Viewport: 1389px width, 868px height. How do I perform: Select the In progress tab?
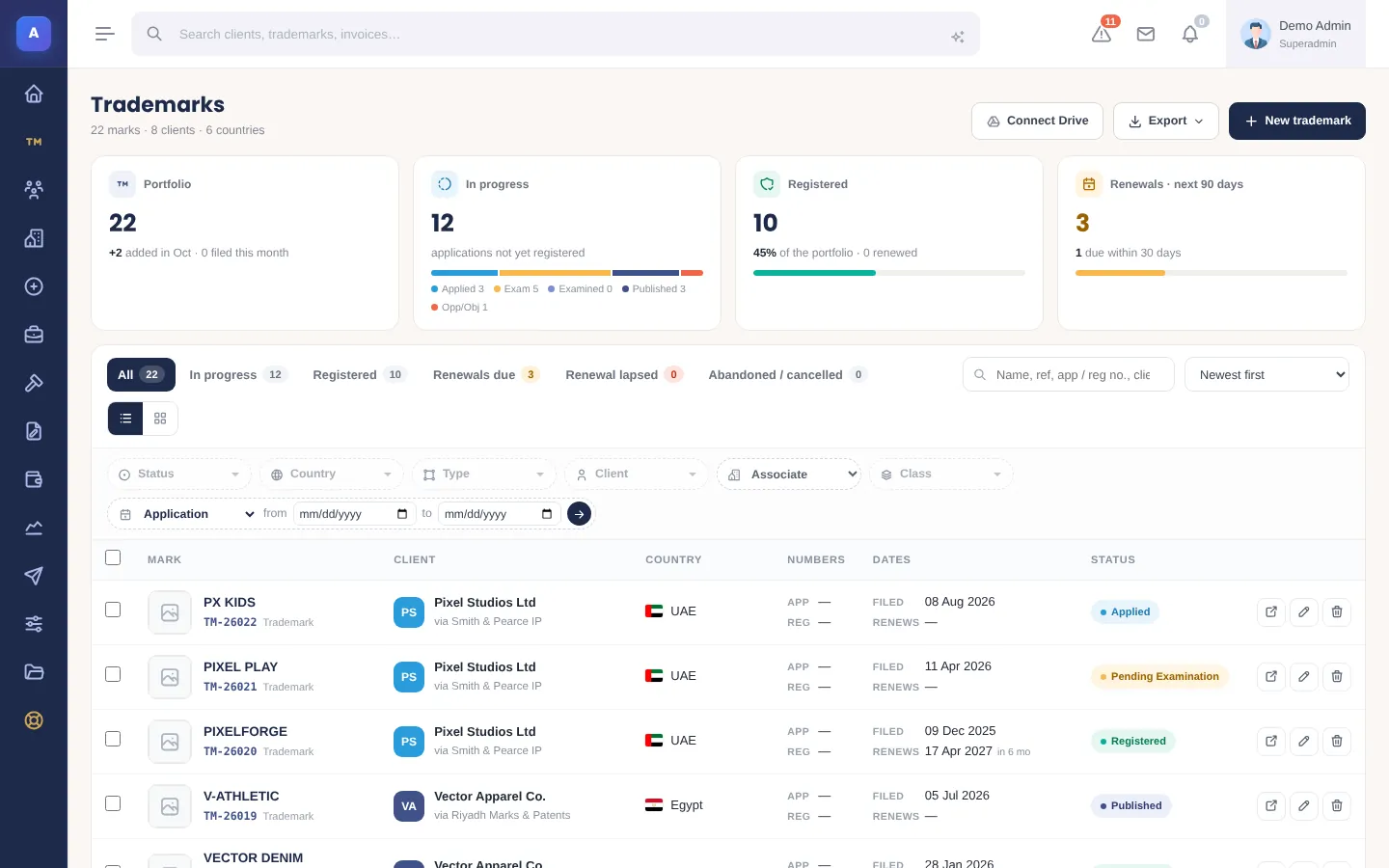237,374
